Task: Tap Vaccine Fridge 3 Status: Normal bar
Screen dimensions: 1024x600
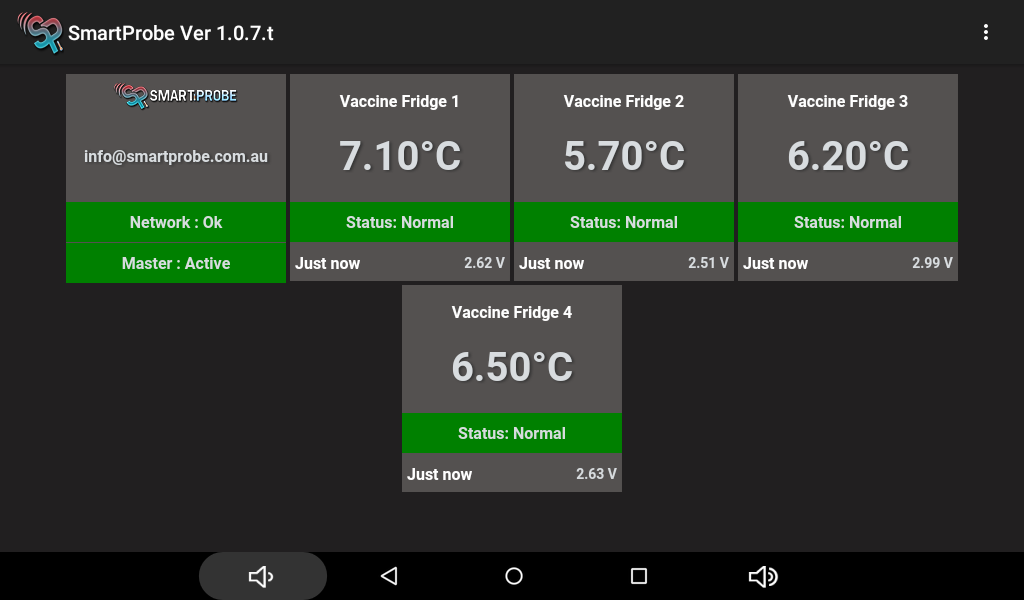Action: click(848, 222)
